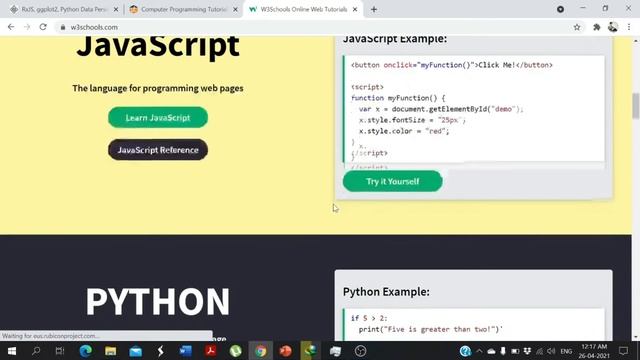Open the Mail app on the taskbar
This screenshot has height=360, width=640.
(x=136, y=351)
